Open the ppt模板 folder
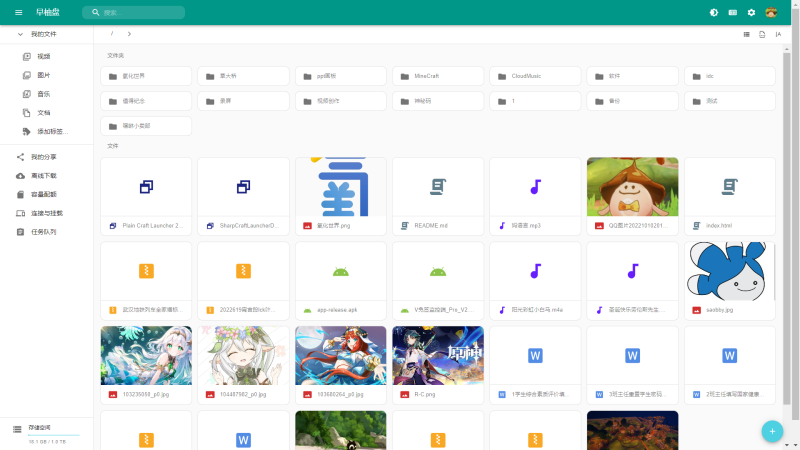 (x=340, y=76)
